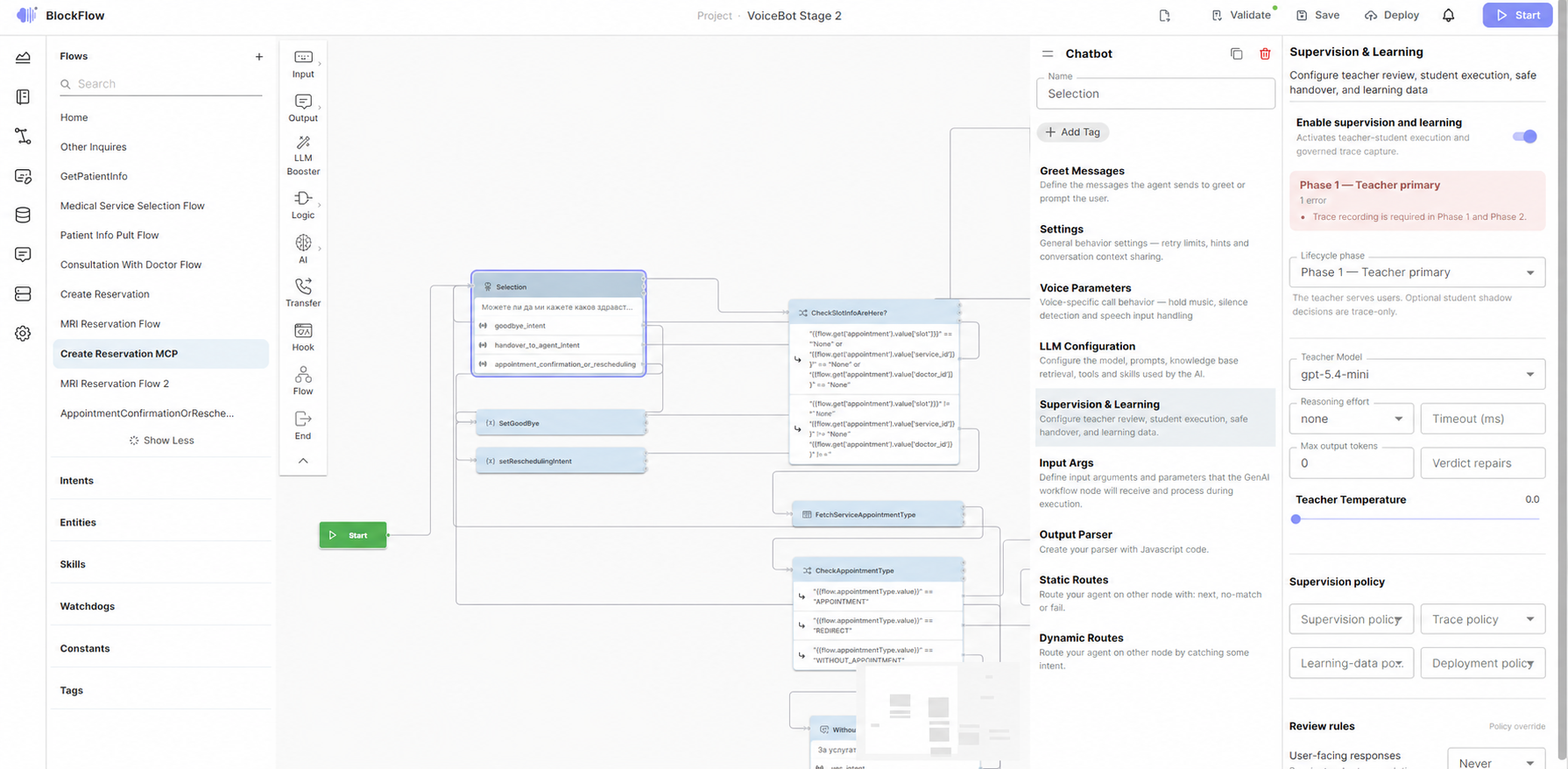Screen dimensions: 1568x769
Task: Open the flows branch icon in sidebar
Action: click(x=23, y=136)
